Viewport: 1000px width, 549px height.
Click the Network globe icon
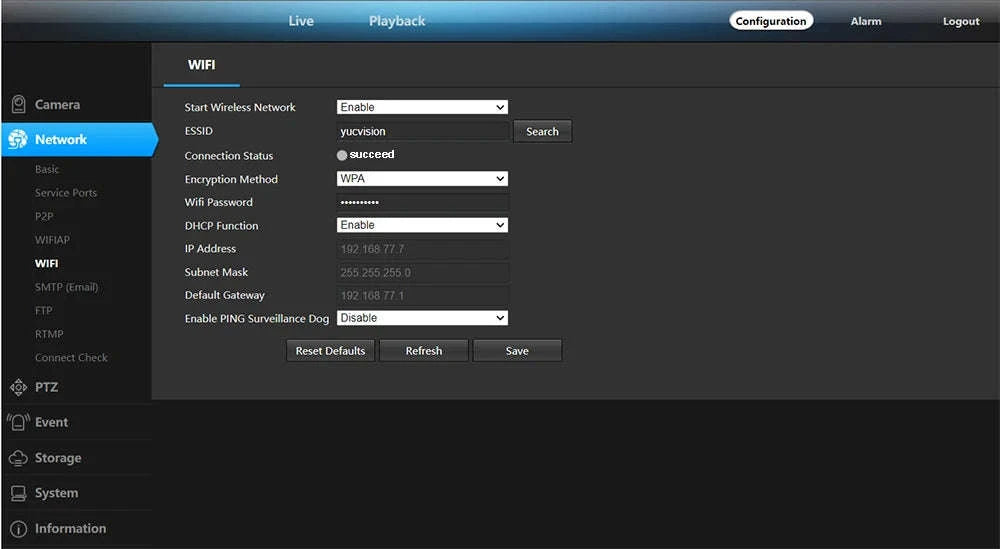[x=18, y=140]
